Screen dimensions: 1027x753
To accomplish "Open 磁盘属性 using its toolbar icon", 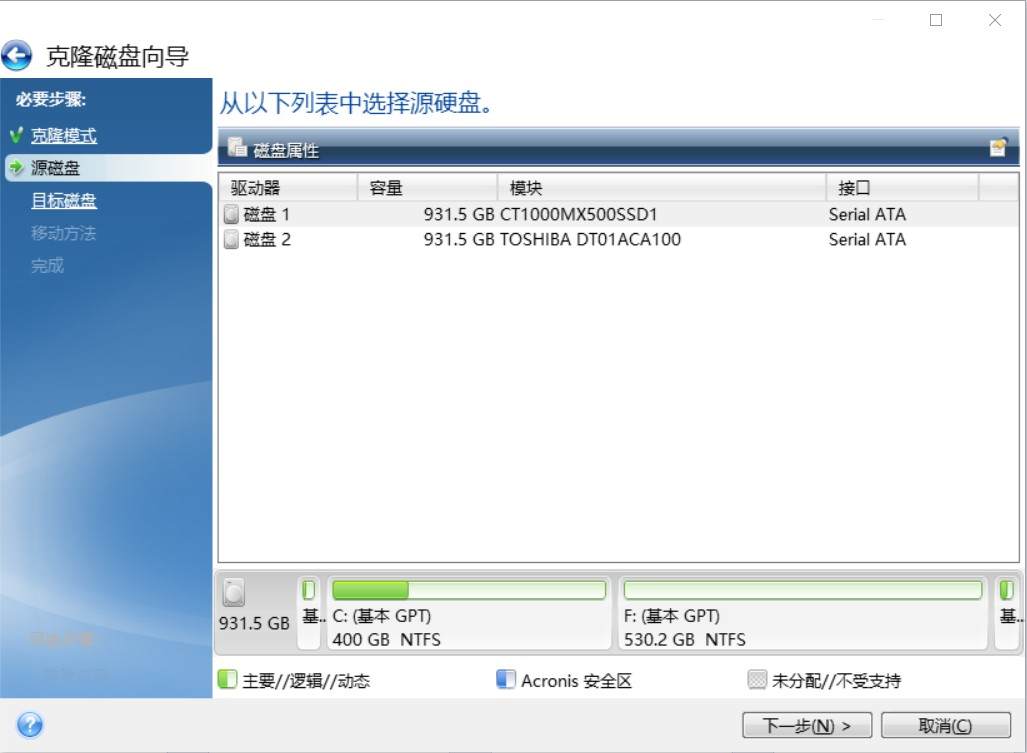I will click(x=237, y=146).
